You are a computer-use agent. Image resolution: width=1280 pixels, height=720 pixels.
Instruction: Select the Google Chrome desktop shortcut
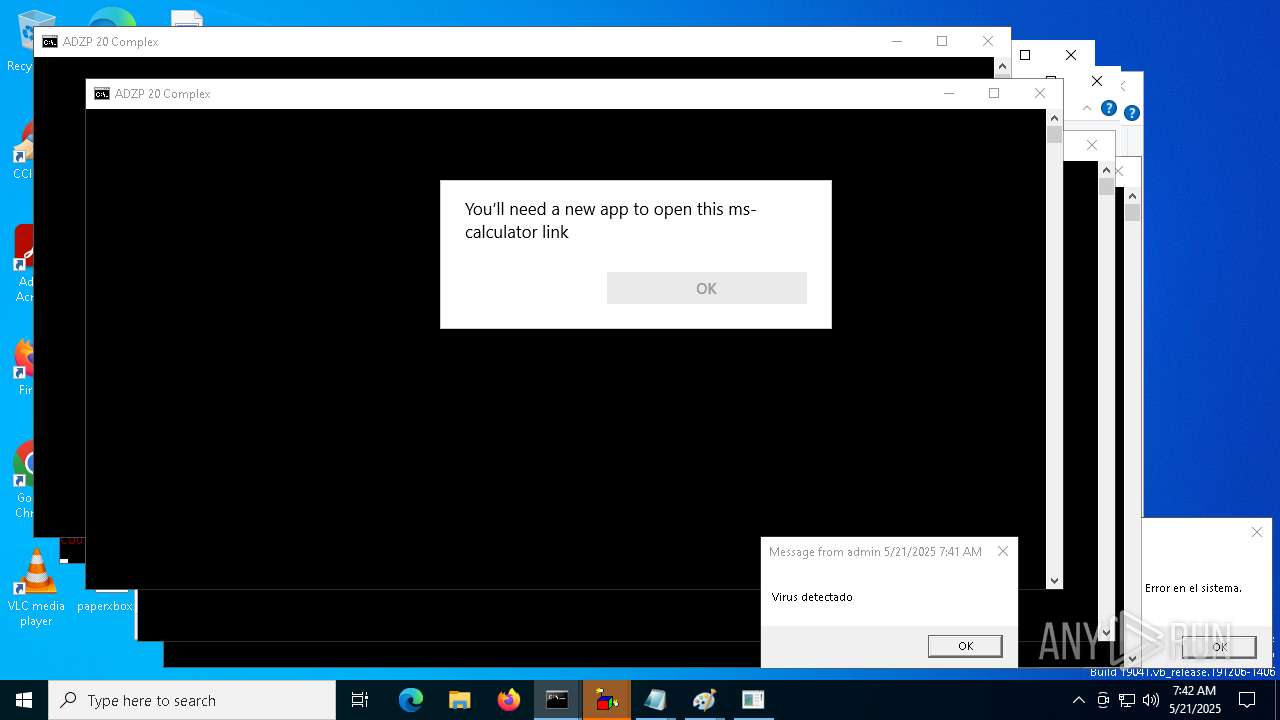pos(23,480)
